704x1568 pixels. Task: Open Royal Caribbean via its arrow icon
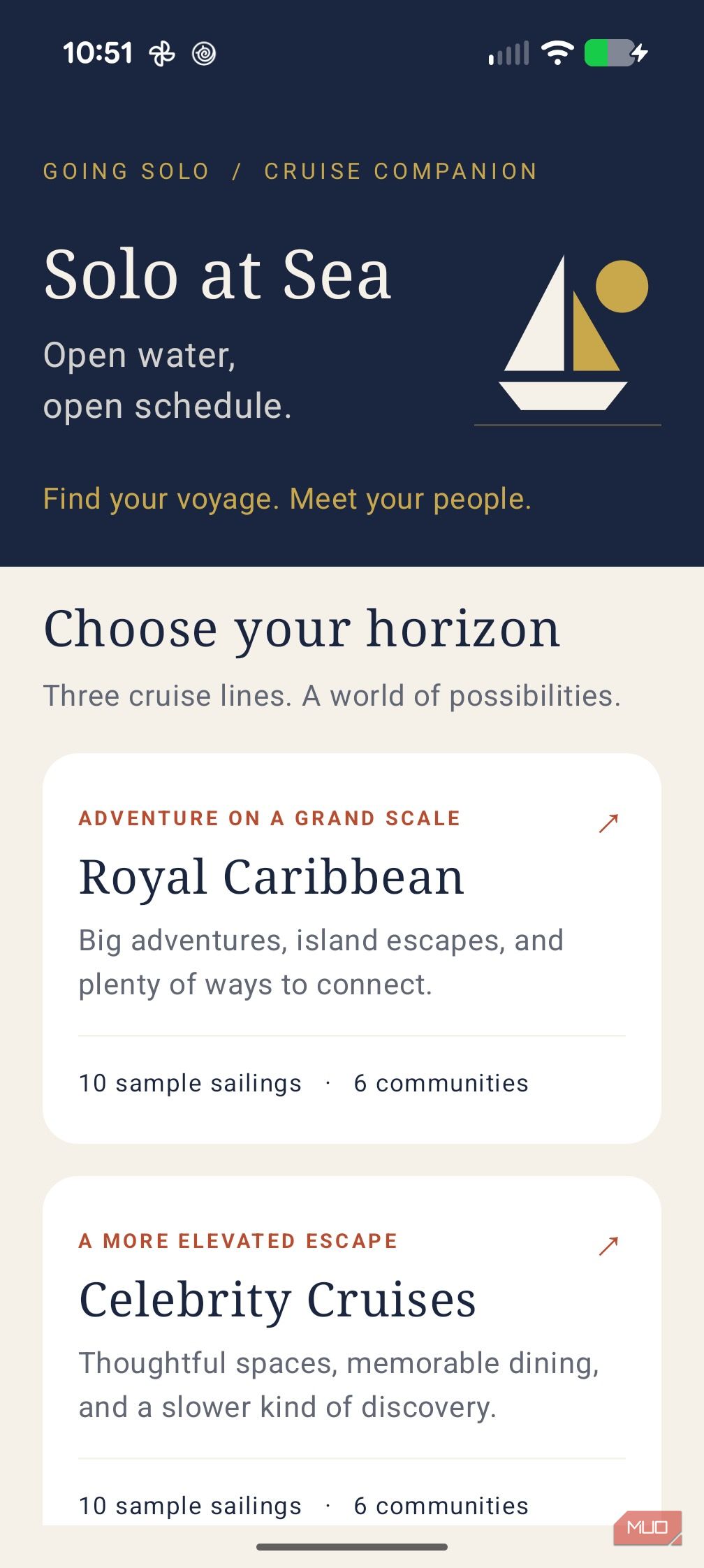608,824
